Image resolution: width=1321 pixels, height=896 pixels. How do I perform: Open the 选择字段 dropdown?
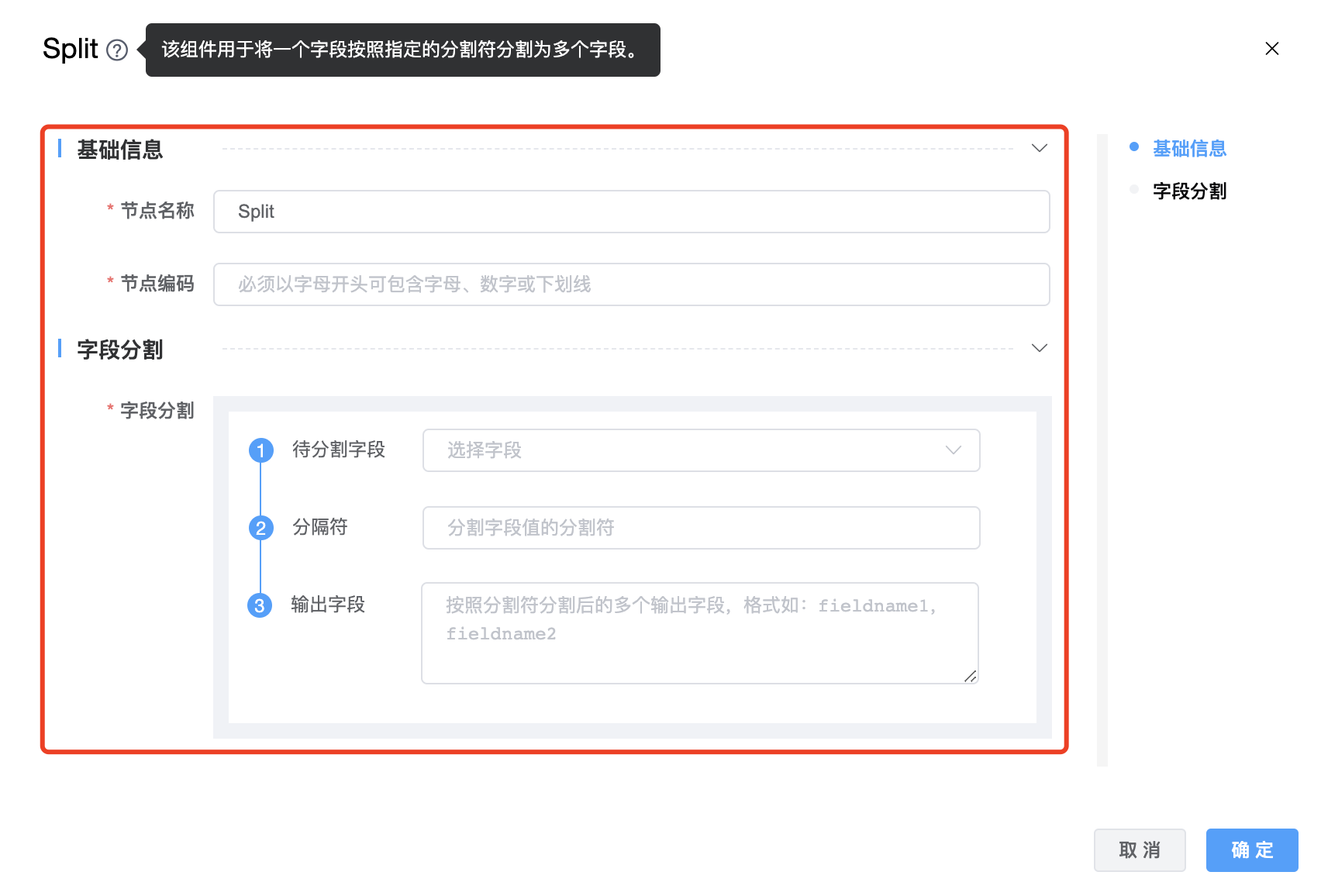(701, 450)
